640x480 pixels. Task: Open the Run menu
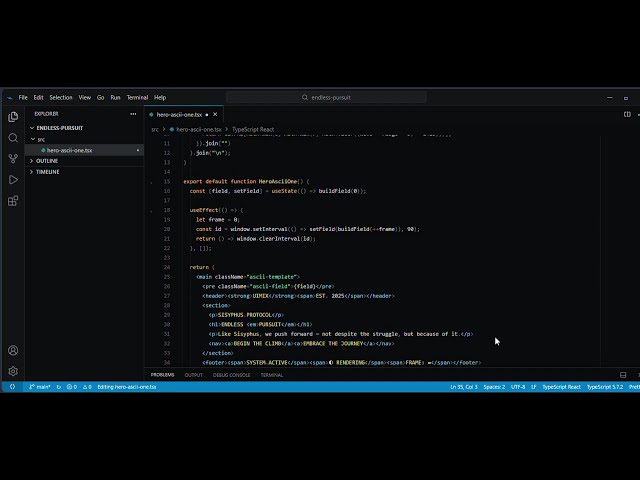click(116, 98)
